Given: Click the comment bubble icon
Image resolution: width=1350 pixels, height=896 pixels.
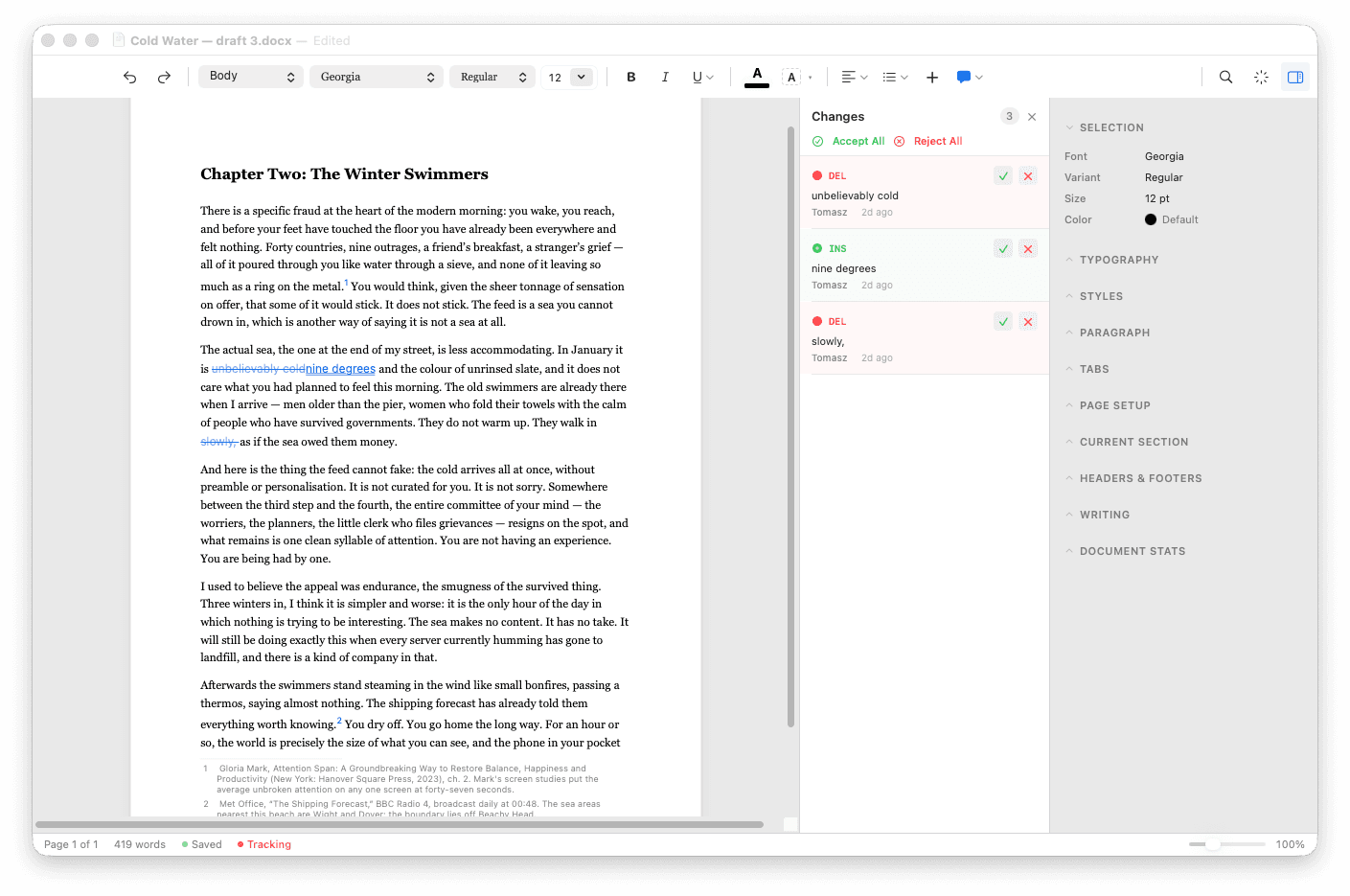Looking at the screenshot, I should [x=964, y=78].
